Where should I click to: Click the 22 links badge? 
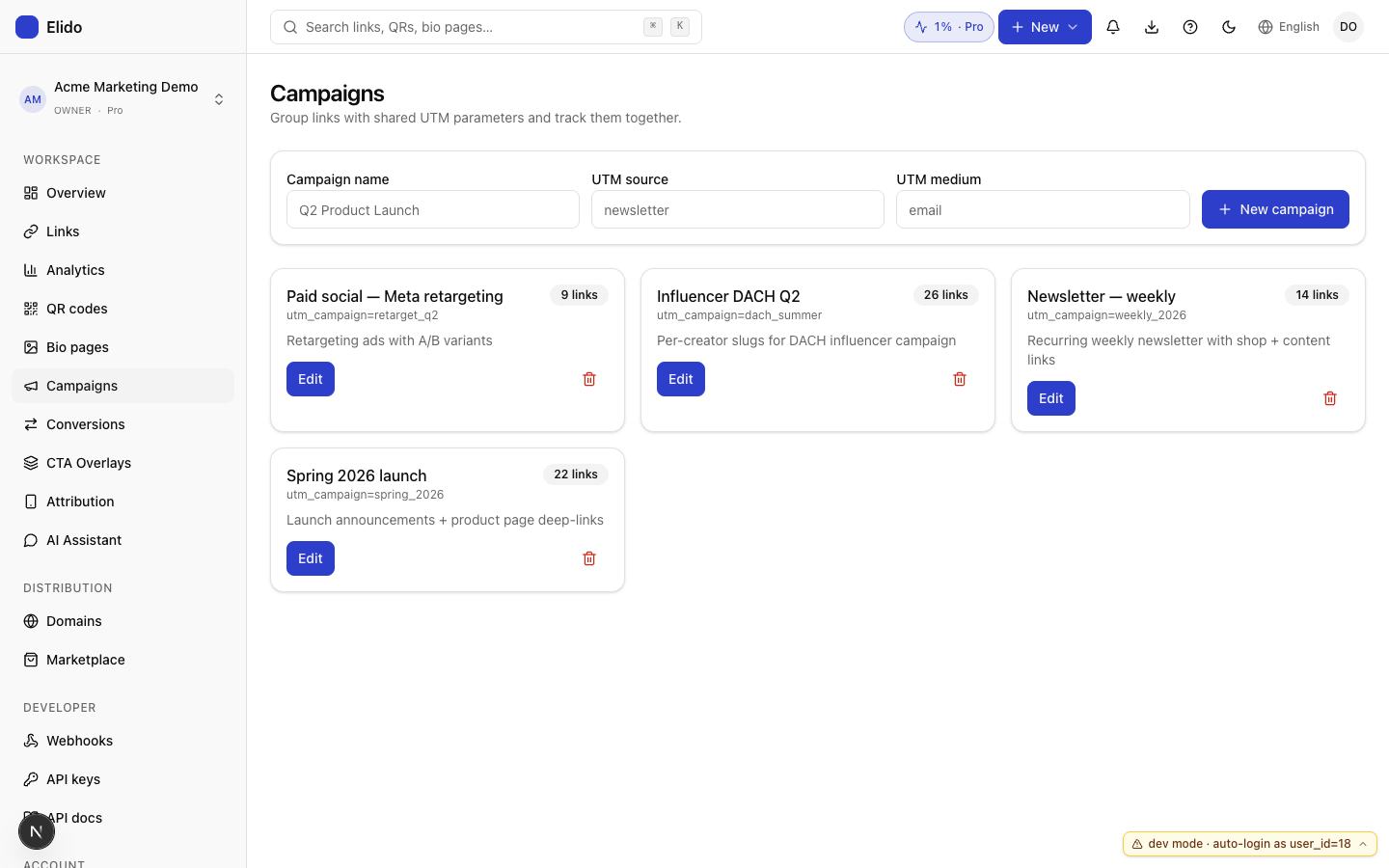[576, 475]
